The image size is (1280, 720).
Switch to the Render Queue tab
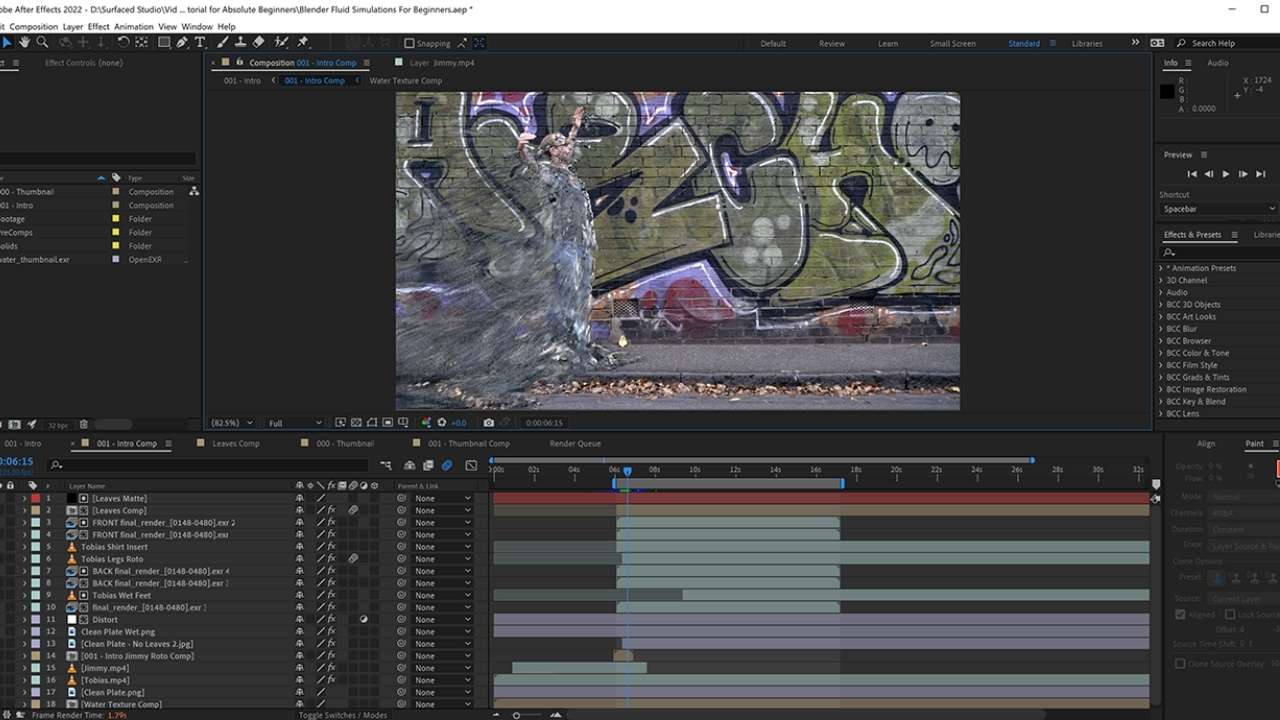click(575, 443)
